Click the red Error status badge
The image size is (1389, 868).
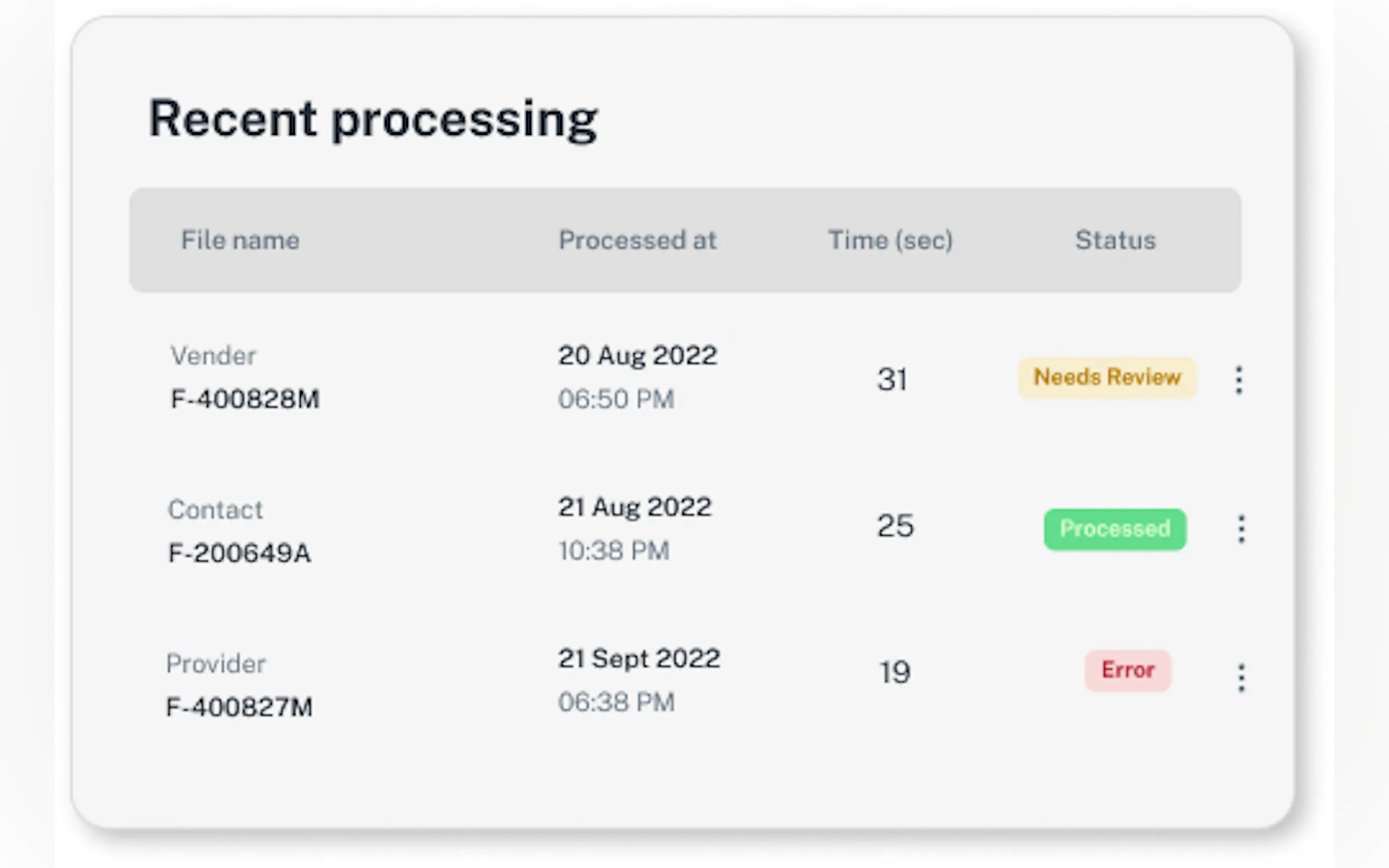1127,671
